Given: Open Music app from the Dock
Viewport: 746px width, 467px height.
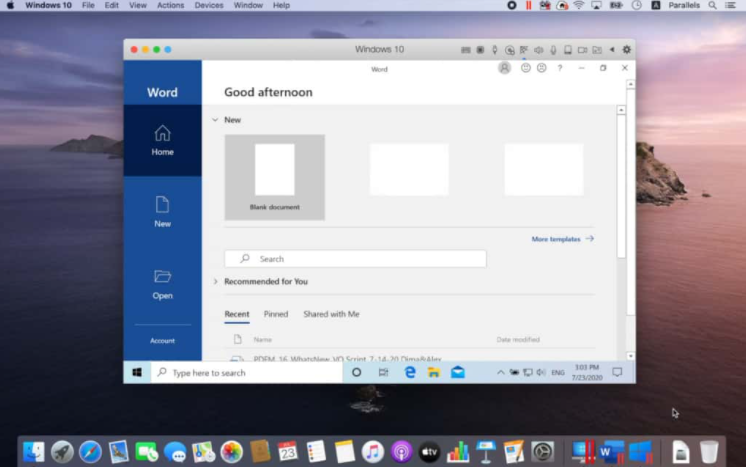Looking at the screenshot, I should pyautogui.click(x=373, y=452).
